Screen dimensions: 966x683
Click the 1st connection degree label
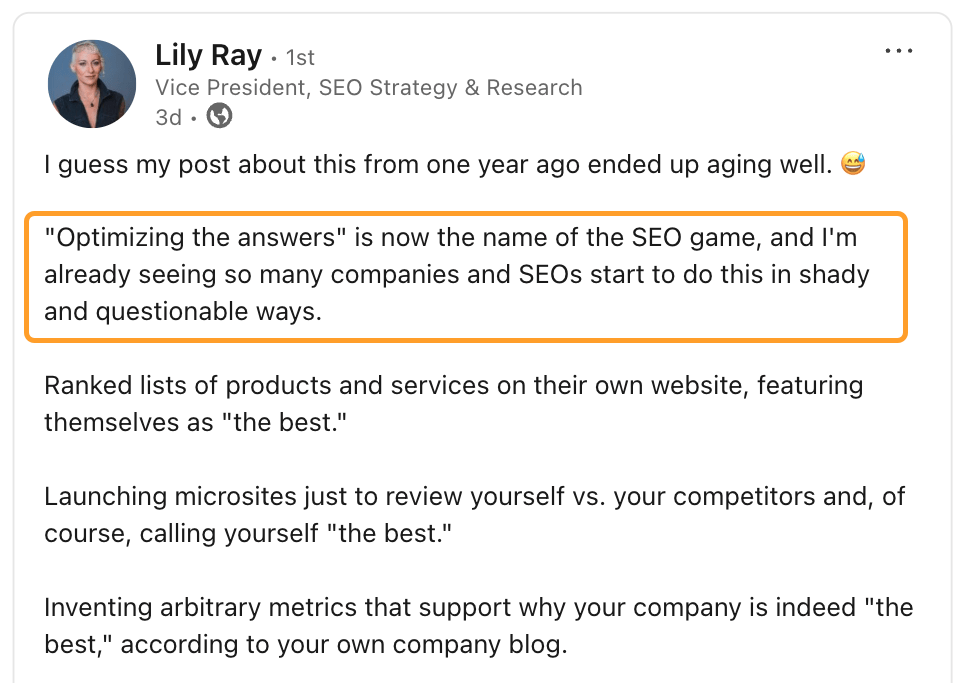click(x=300, y=57)
